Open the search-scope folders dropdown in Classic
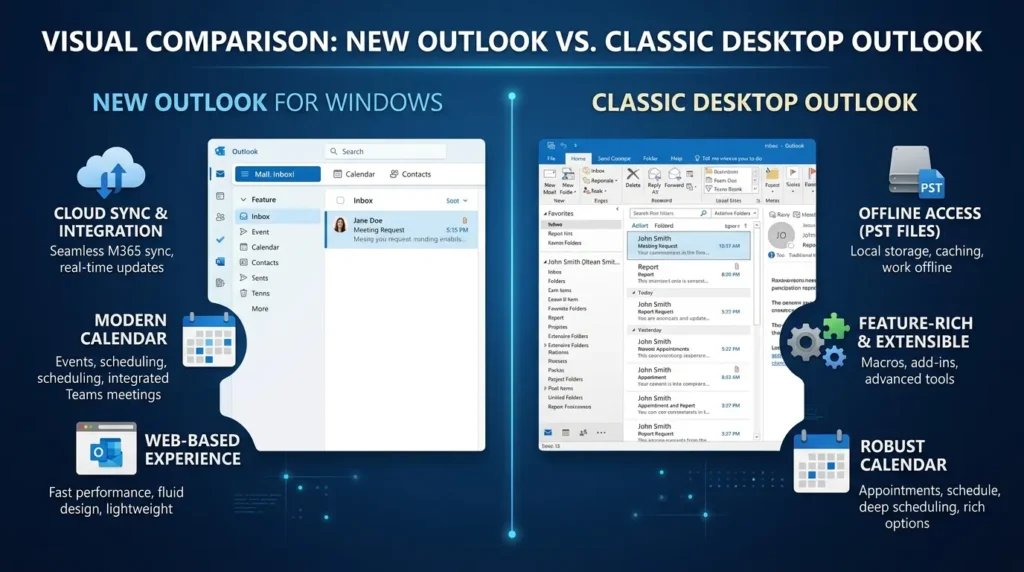 click(735, 214)
